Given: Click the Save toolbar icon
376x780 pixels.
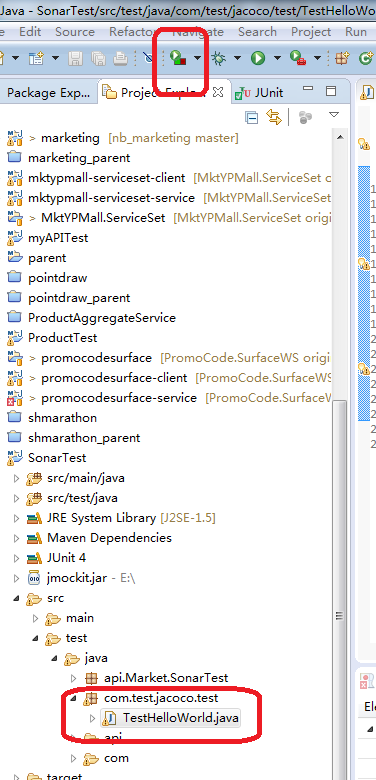Looking at the screenshot, I should click(x=76, y=59).
